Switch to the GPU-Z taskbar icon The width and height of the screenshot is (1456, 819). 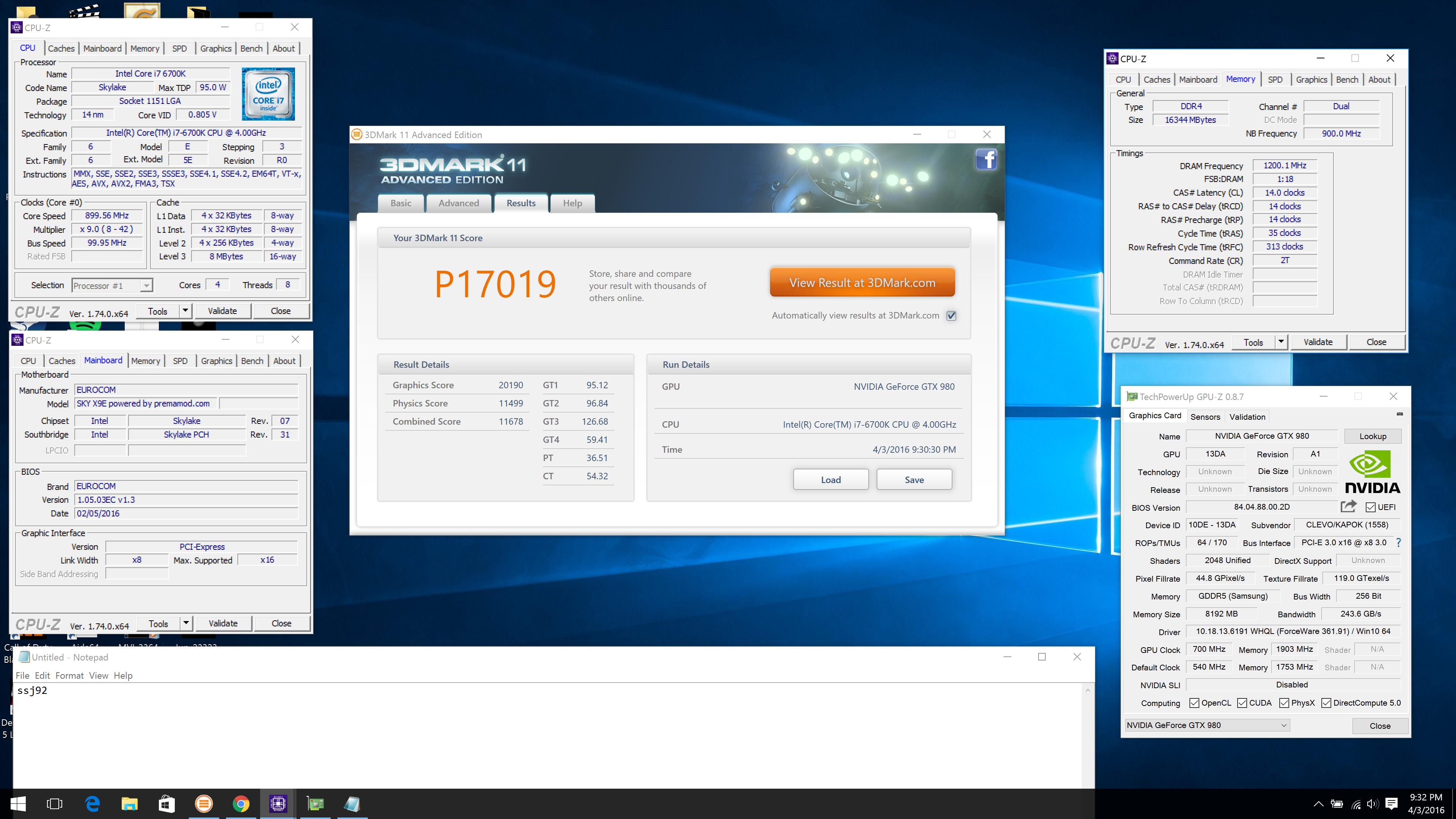pos(315,804)
